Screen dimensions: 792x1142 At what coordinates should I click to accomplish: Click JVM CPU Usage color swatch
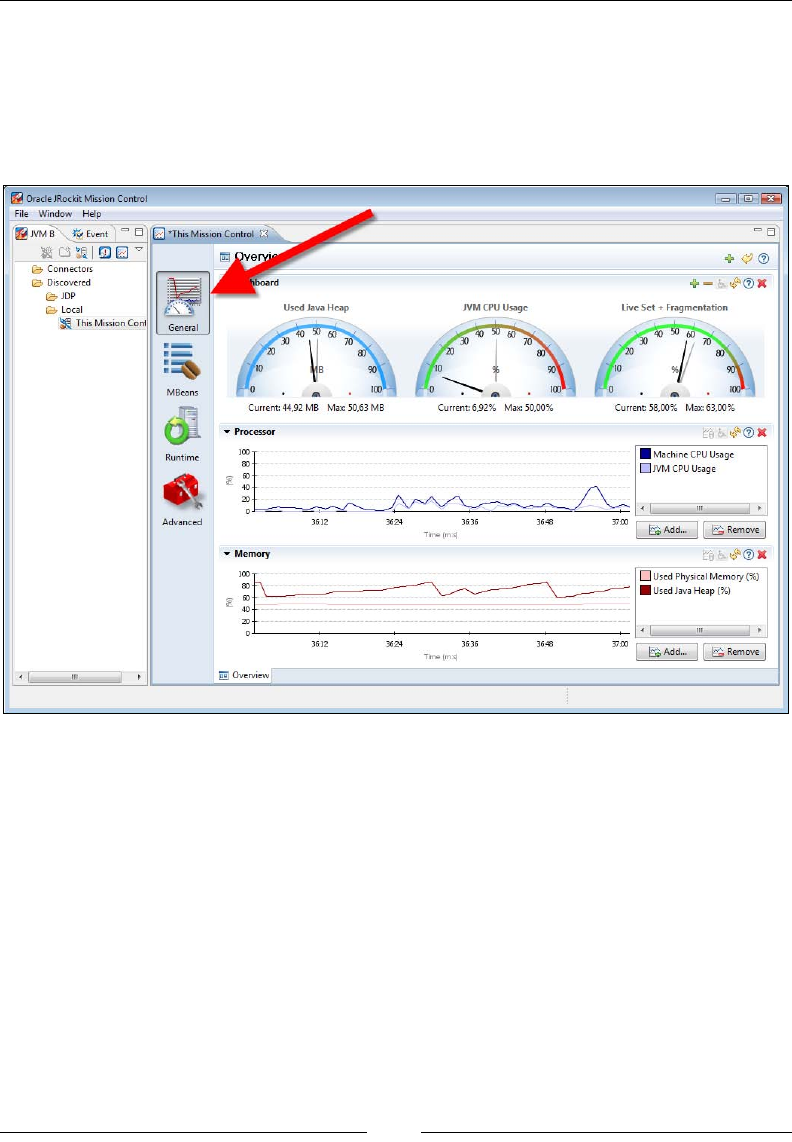pos(645,469)
